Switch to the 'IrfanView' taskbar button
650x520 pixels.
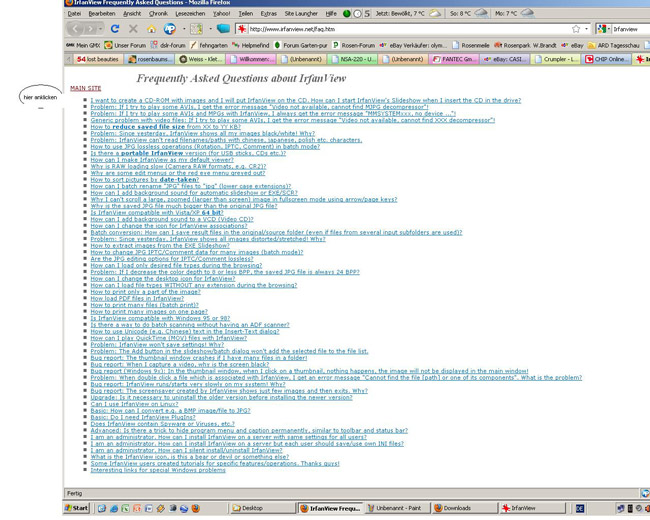[532, 508]
